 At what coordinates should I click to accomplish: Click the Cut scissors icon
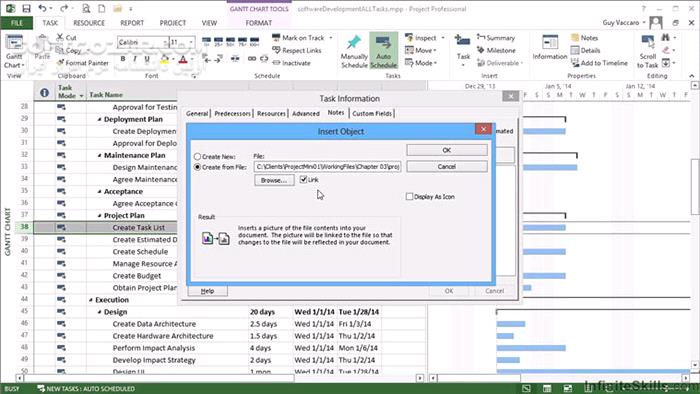click(60, 37)
